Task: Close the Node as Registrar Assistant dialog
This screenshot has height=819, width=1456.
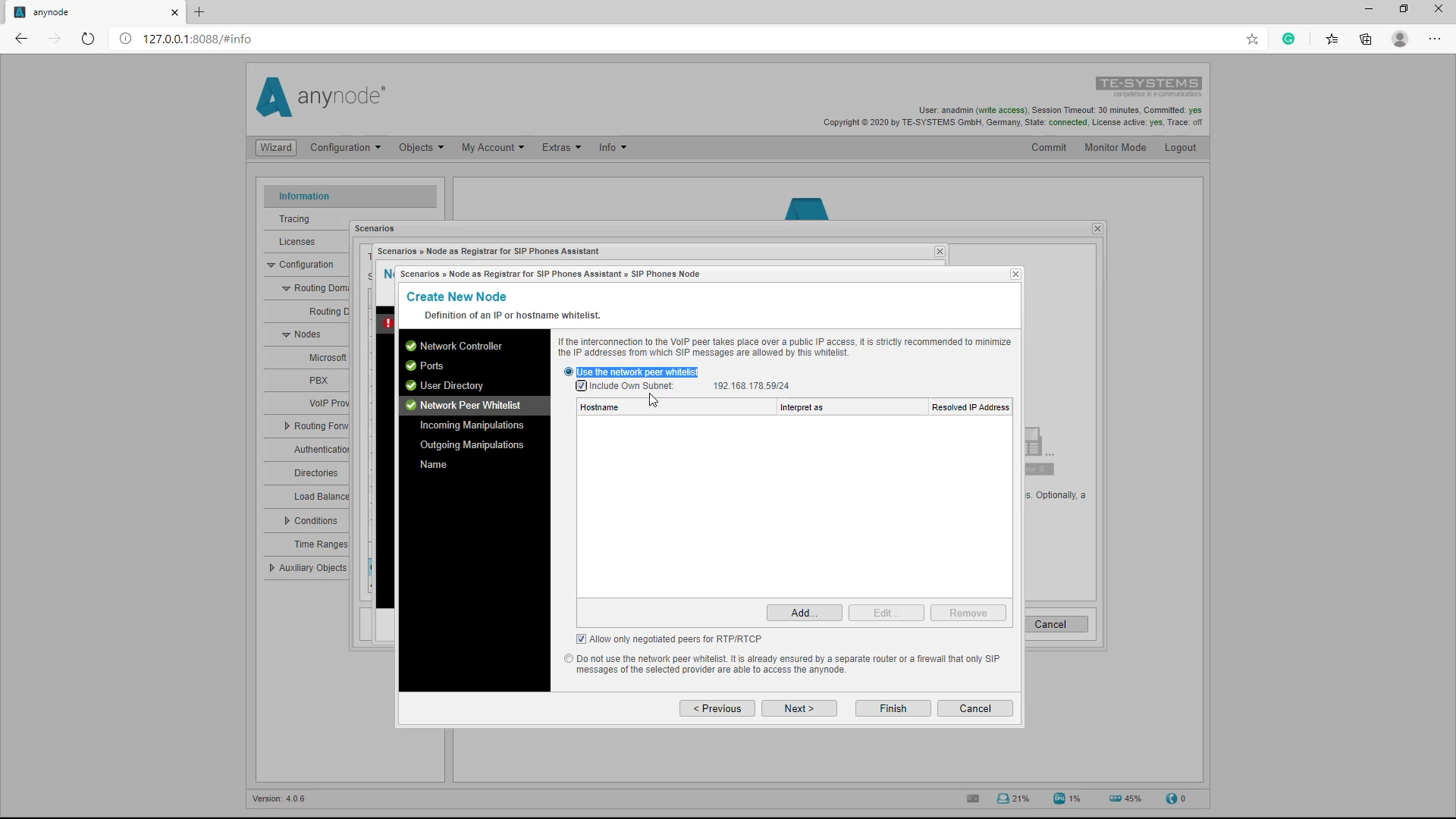Action: pyautogui.click(x=940, y=251)
